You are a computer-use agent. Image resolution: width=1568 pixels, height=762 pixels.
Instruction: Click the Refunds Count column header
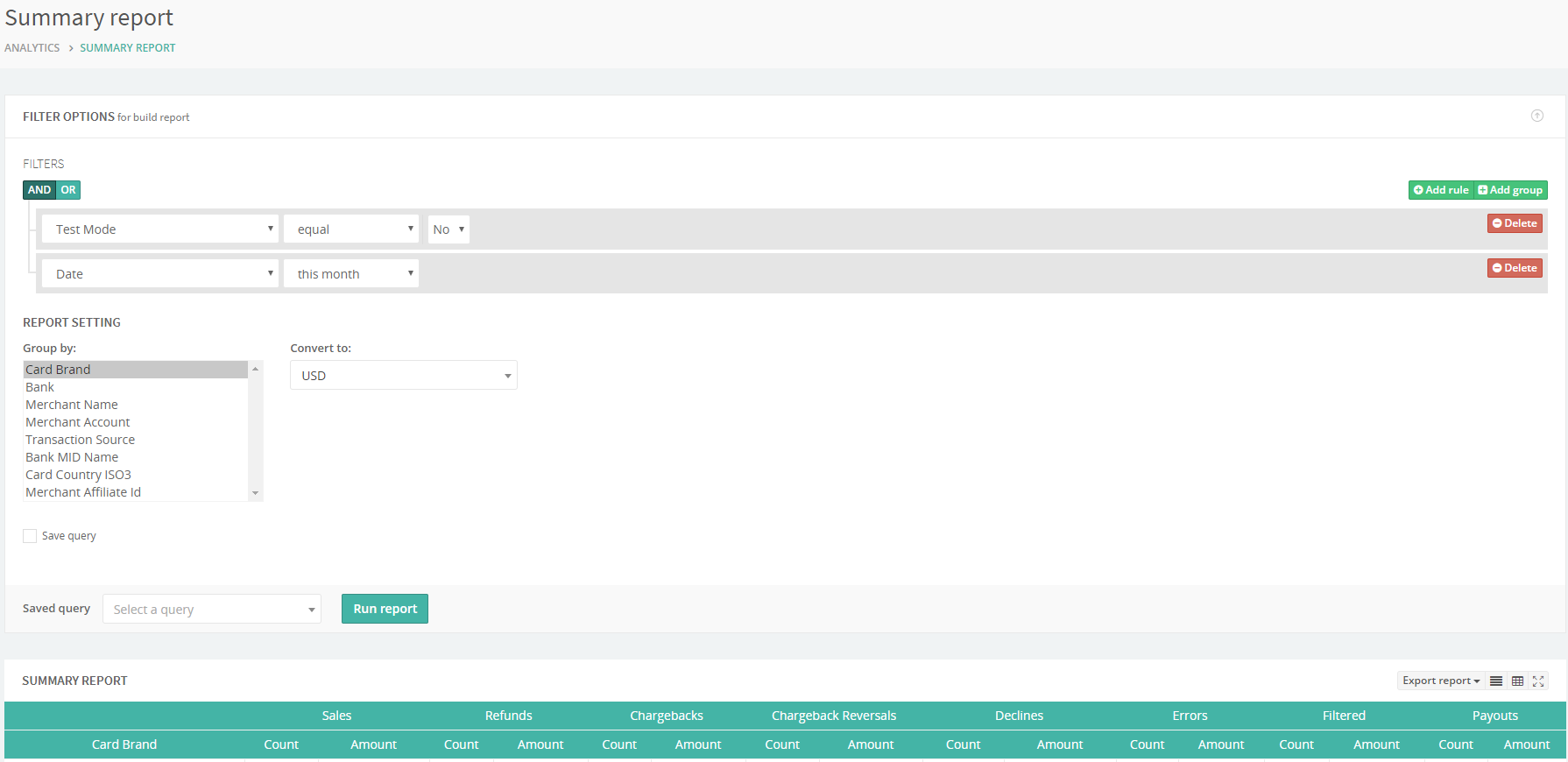click(x=462, y=744)
